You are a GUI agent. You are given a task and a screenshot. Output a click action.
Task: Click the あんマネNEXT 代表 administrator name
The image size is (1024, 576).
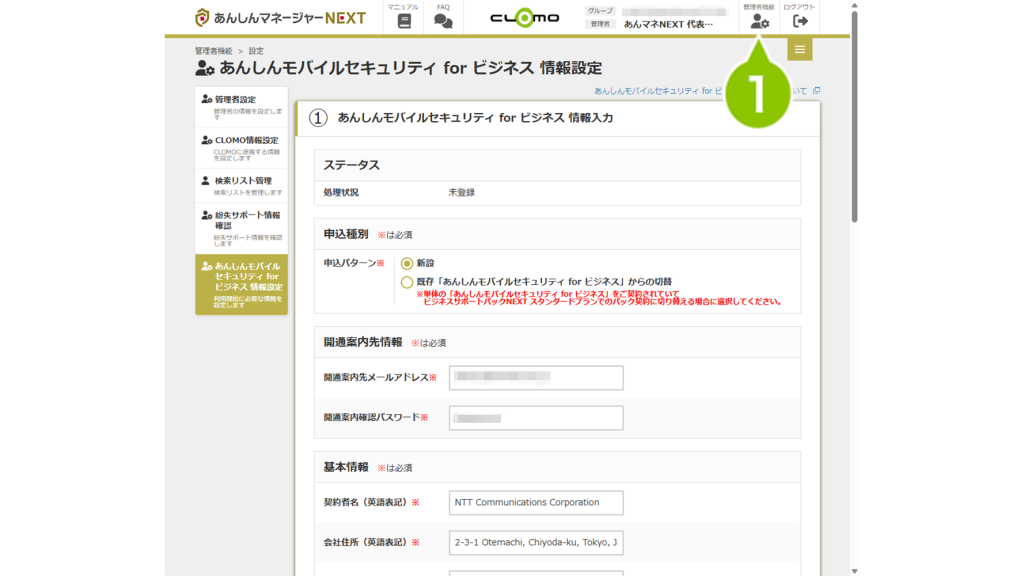(x=668, y=24)
